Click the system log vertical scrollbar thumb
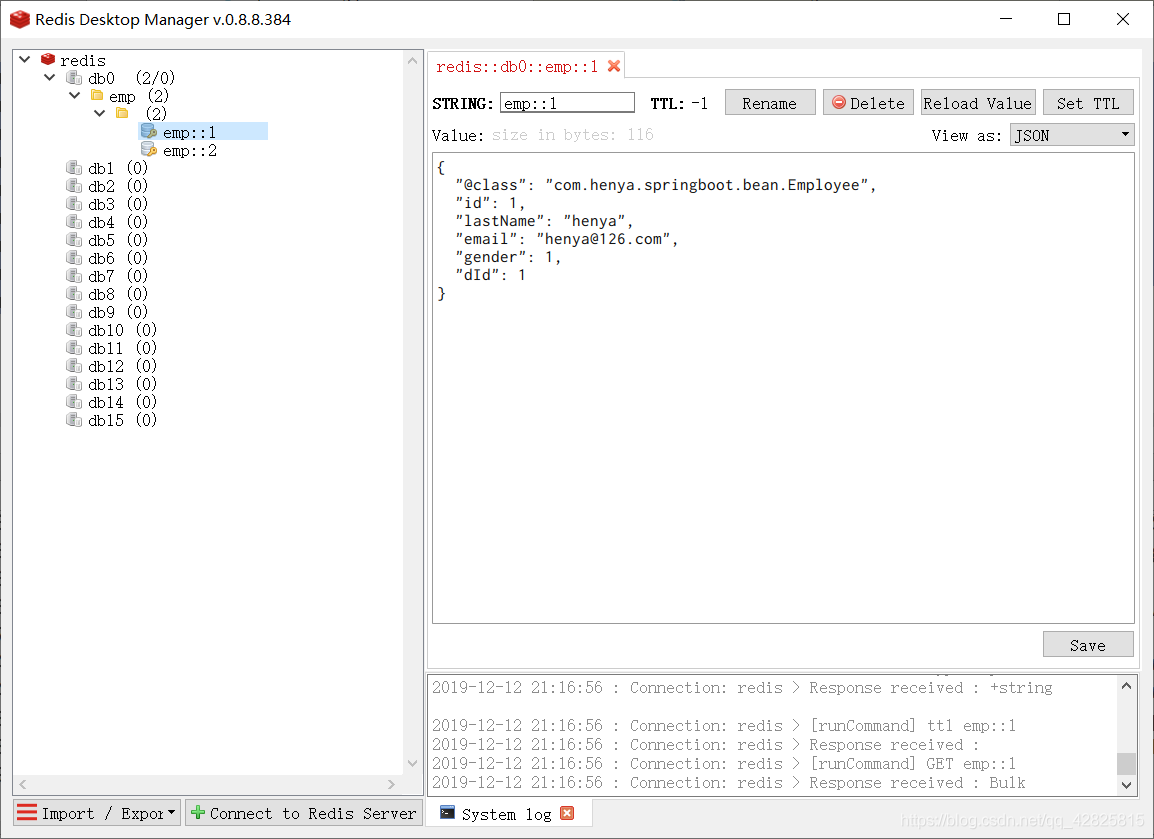This screenshot has width=1154, height=839. pos(1126,763)
